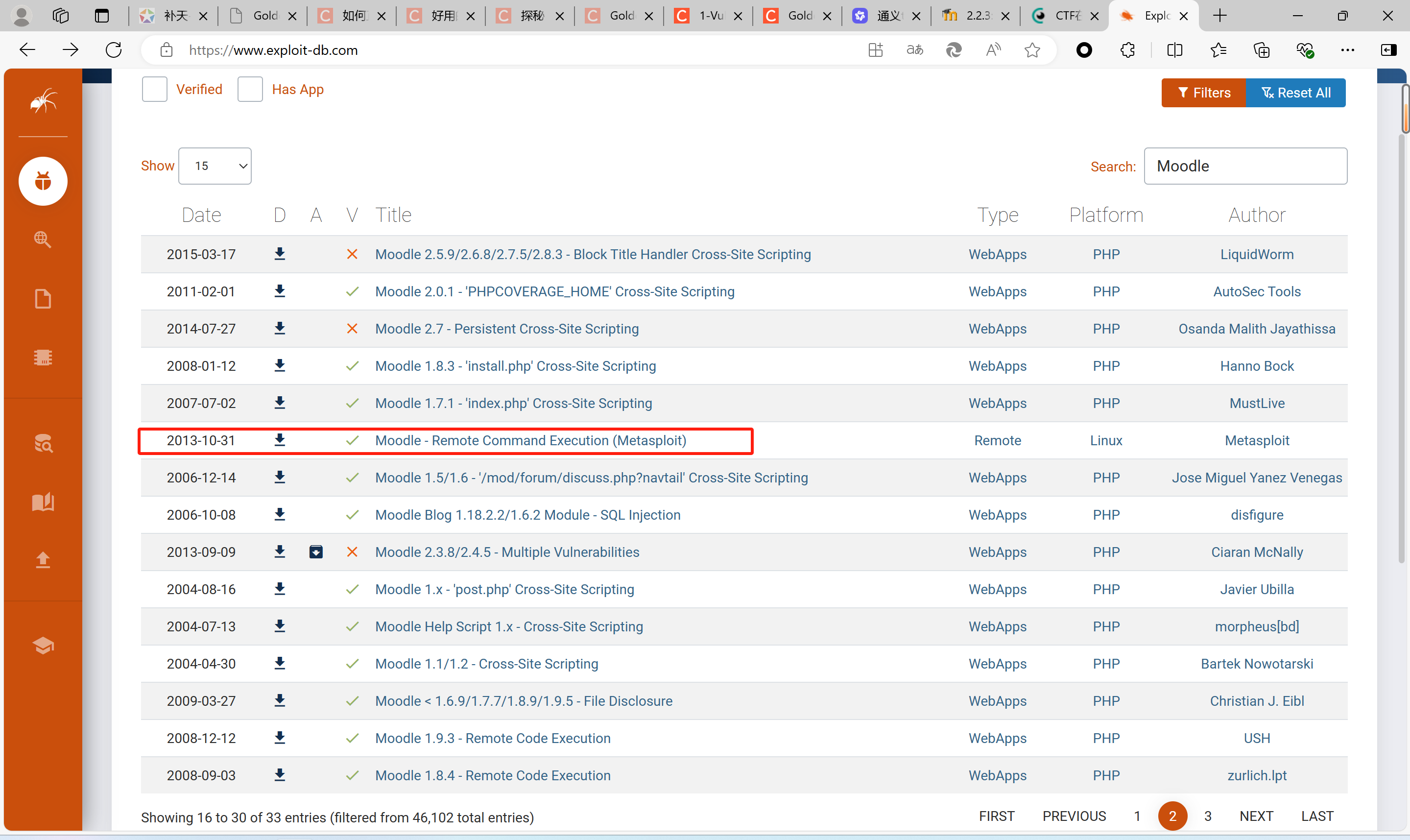Download the Moodle Remote Command Execution exploit
The width and height of the screenshot is (1410, 840).
280,440
